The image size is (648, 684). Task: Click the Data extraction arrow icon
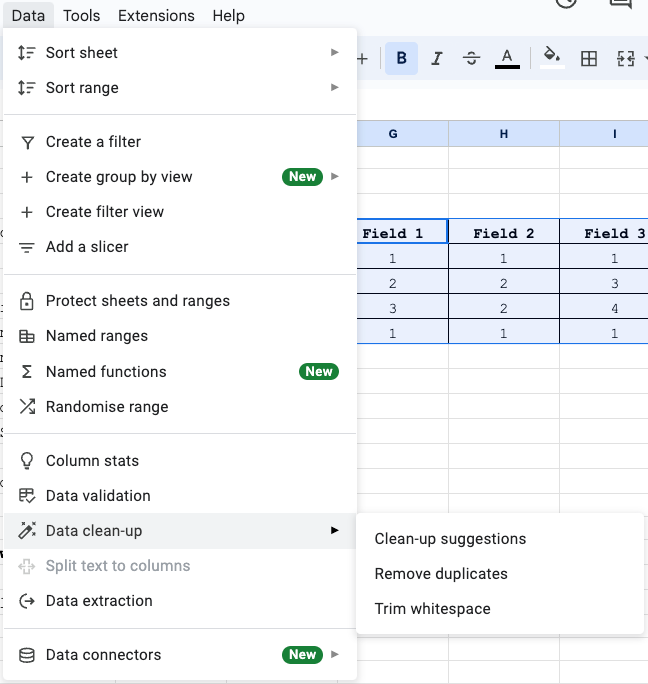tap(27, 601)
